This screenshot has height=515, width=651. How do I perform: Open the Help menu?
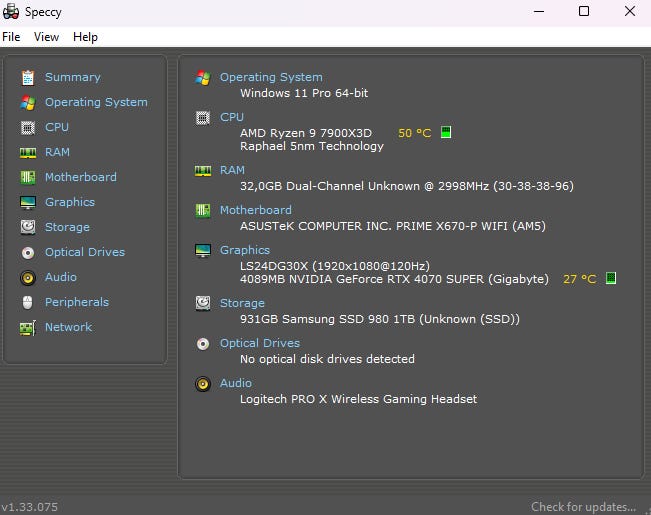pos(85,37)
